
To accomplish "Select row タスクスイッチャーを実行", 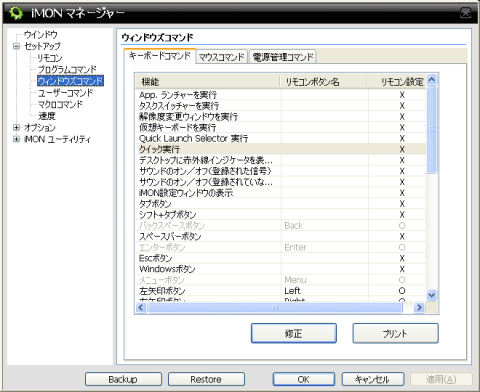I will coord(281,106).
